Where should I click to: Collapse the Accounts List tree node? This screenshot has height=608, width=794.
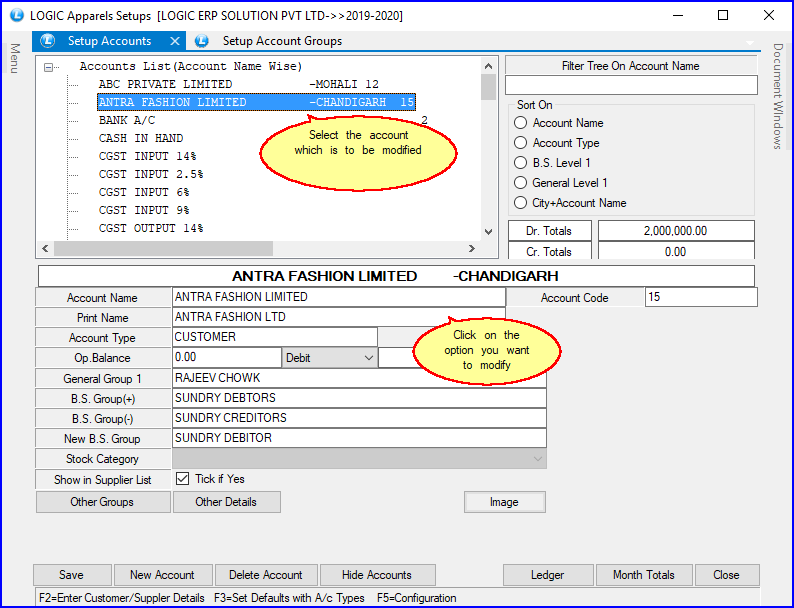pos(48,67)
